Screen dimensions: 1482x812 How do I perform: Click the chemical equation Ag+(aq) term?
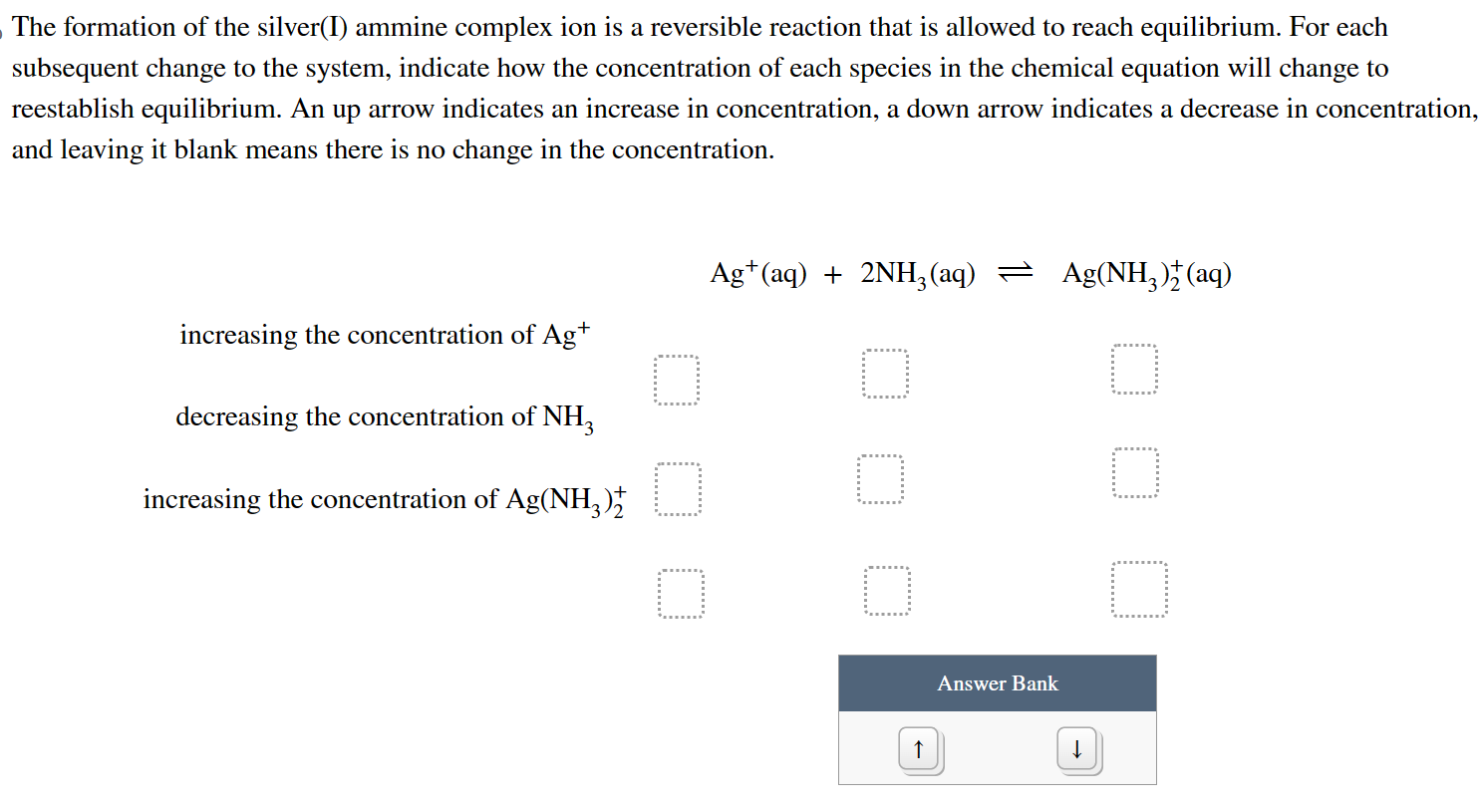758,272
